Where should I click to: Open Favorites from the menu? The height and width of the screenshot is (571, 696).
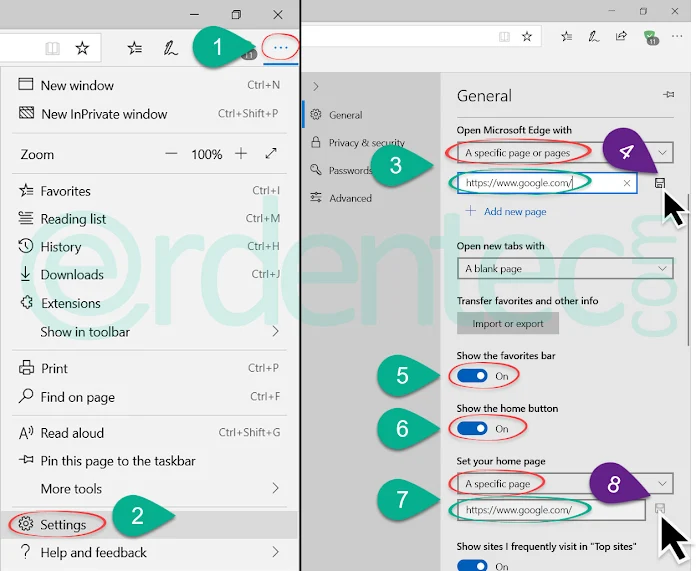(149, 191)
